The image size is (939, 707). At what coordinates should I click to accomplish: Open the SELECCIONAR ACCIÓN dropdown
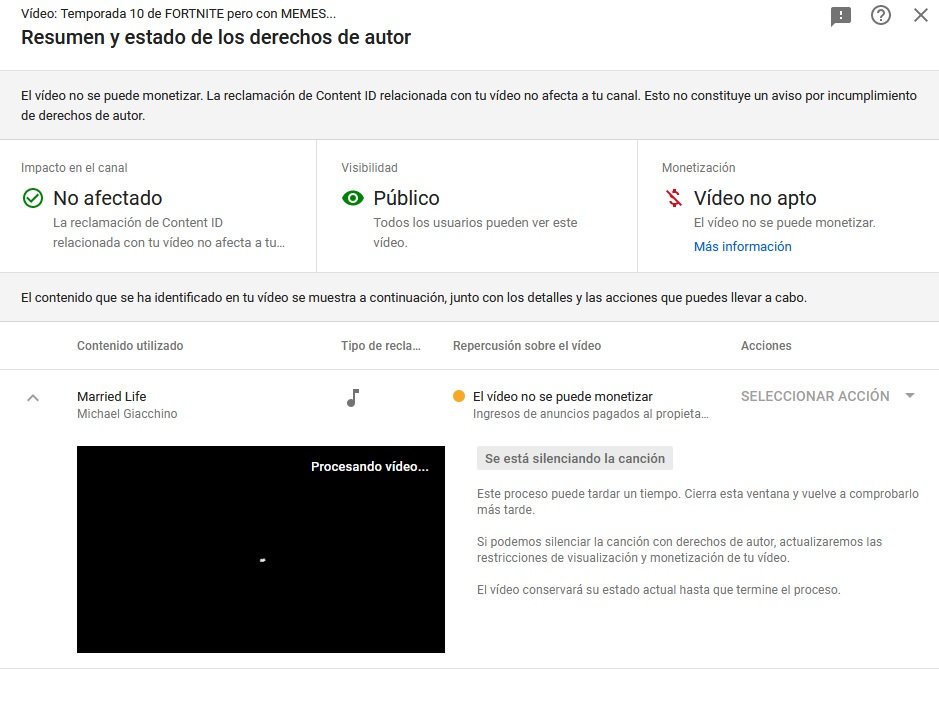click(828, 396)
